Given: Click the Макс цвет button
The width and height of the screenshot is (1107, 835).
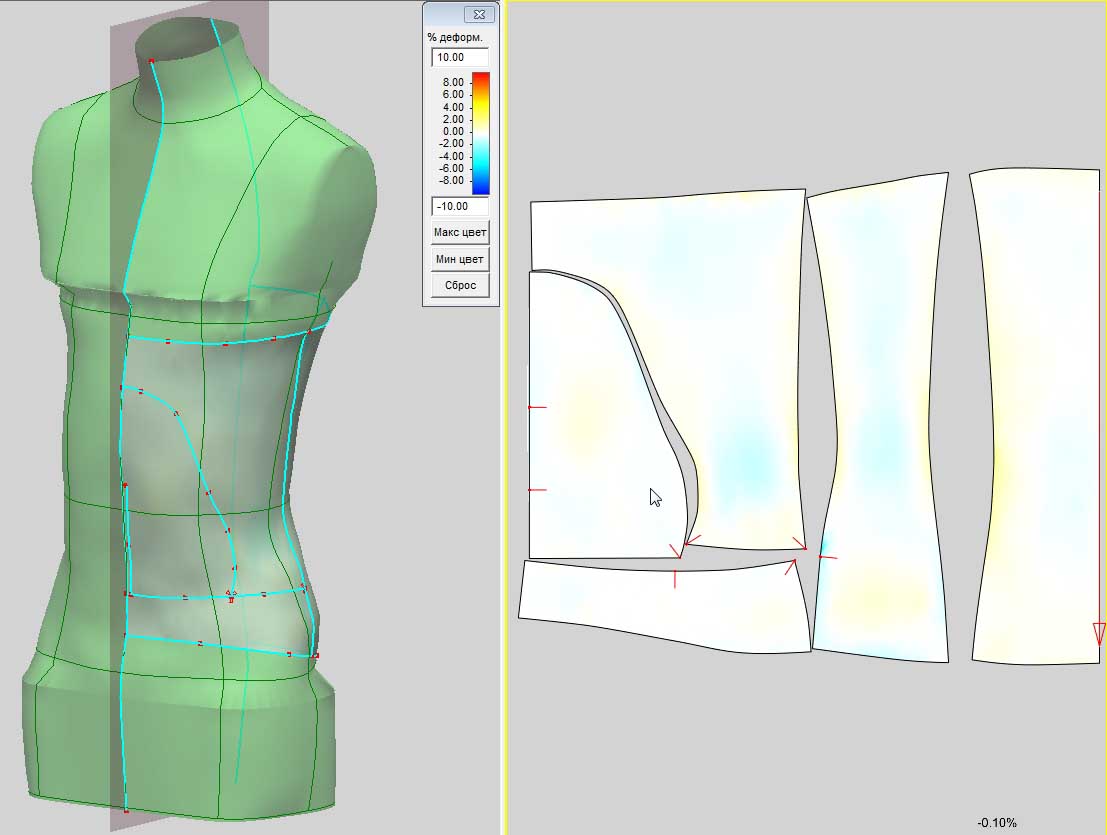Looking at the screenshot, I should pos(460,233).
